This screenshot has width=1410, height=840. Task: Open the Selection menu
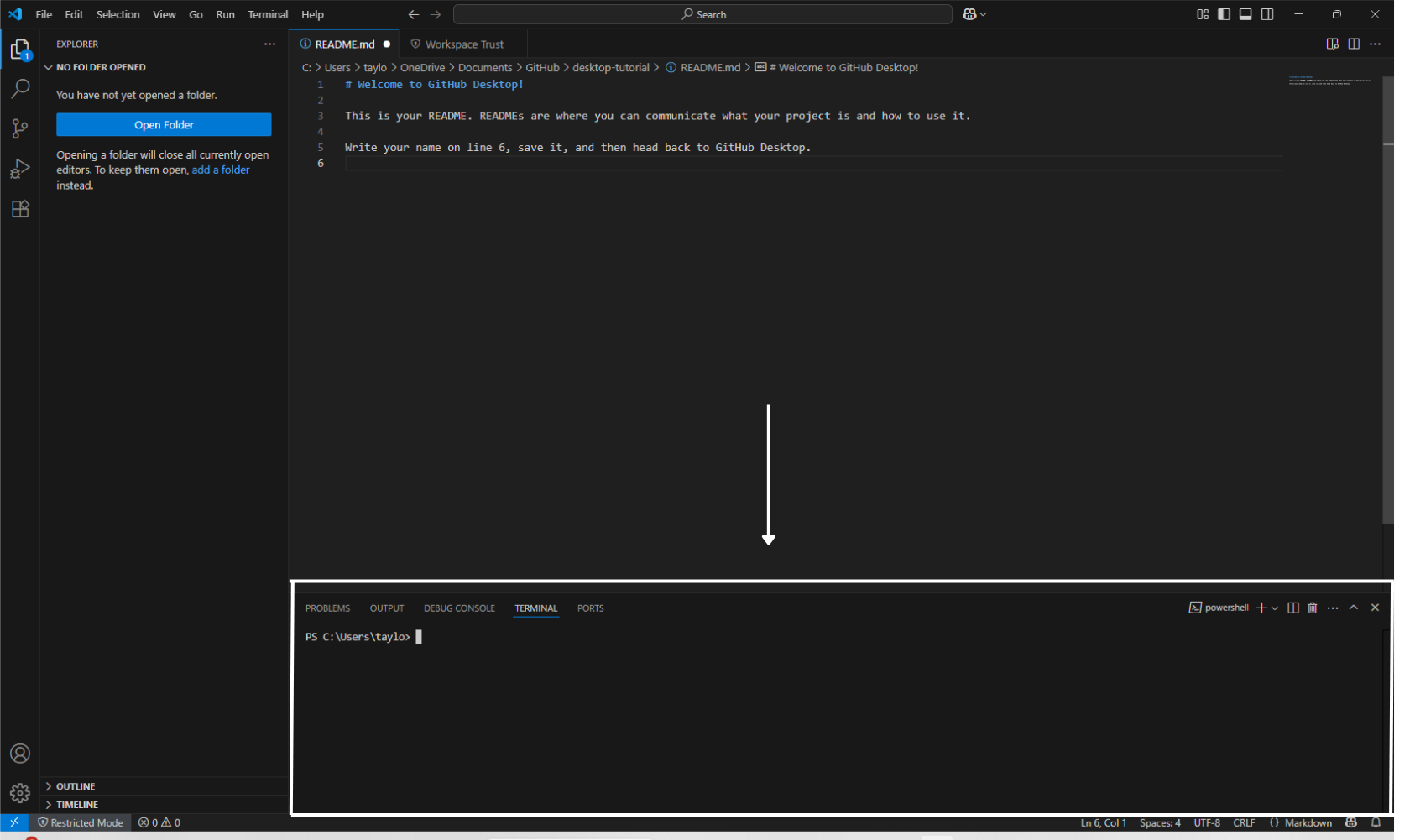click(x=117, y=14)
